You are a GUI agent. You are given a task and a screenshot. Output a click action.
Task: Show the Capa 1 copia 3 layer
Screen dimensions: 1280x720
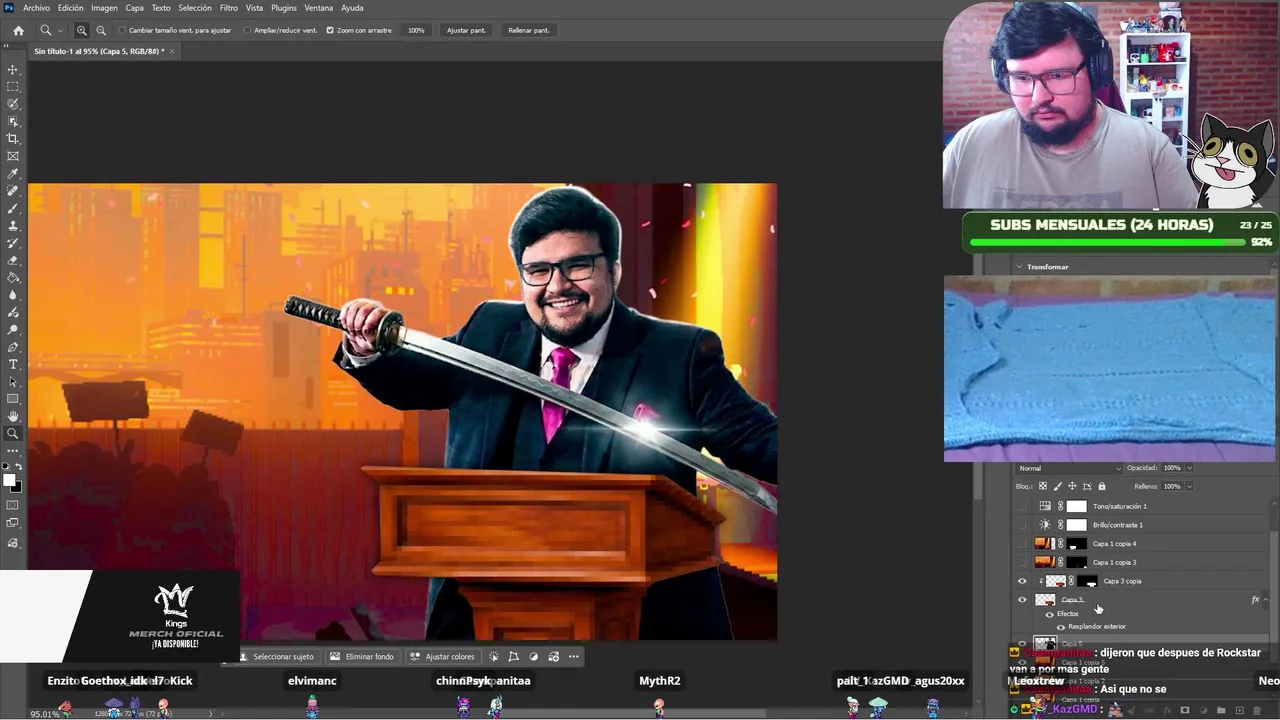pos(1022,562)
